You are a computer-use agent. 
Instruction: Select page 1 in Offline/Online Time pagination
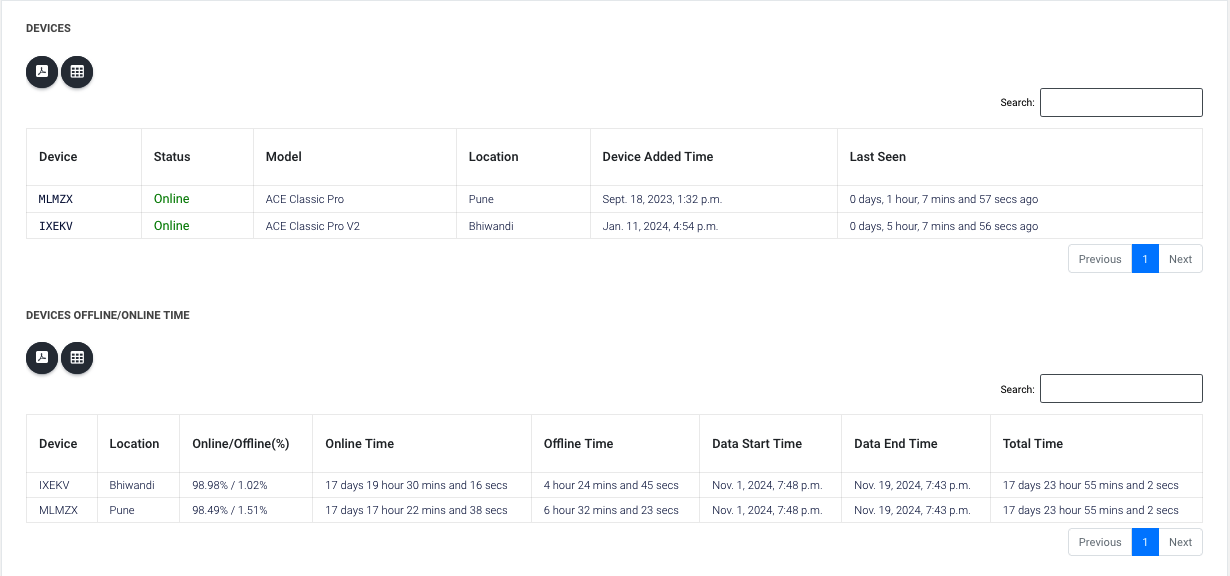click(1145, 542)
